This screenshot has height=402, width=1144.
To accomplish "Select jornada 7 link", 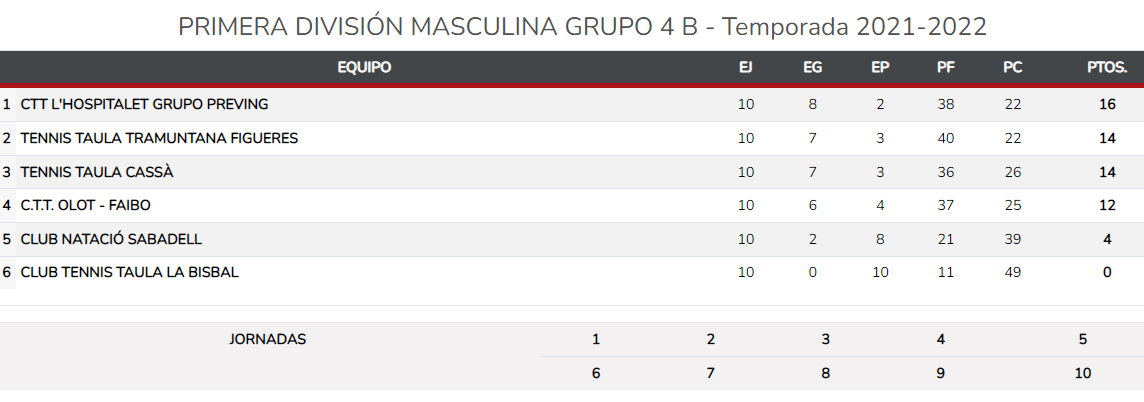I will pyautogui.click(x=711, y=373).
